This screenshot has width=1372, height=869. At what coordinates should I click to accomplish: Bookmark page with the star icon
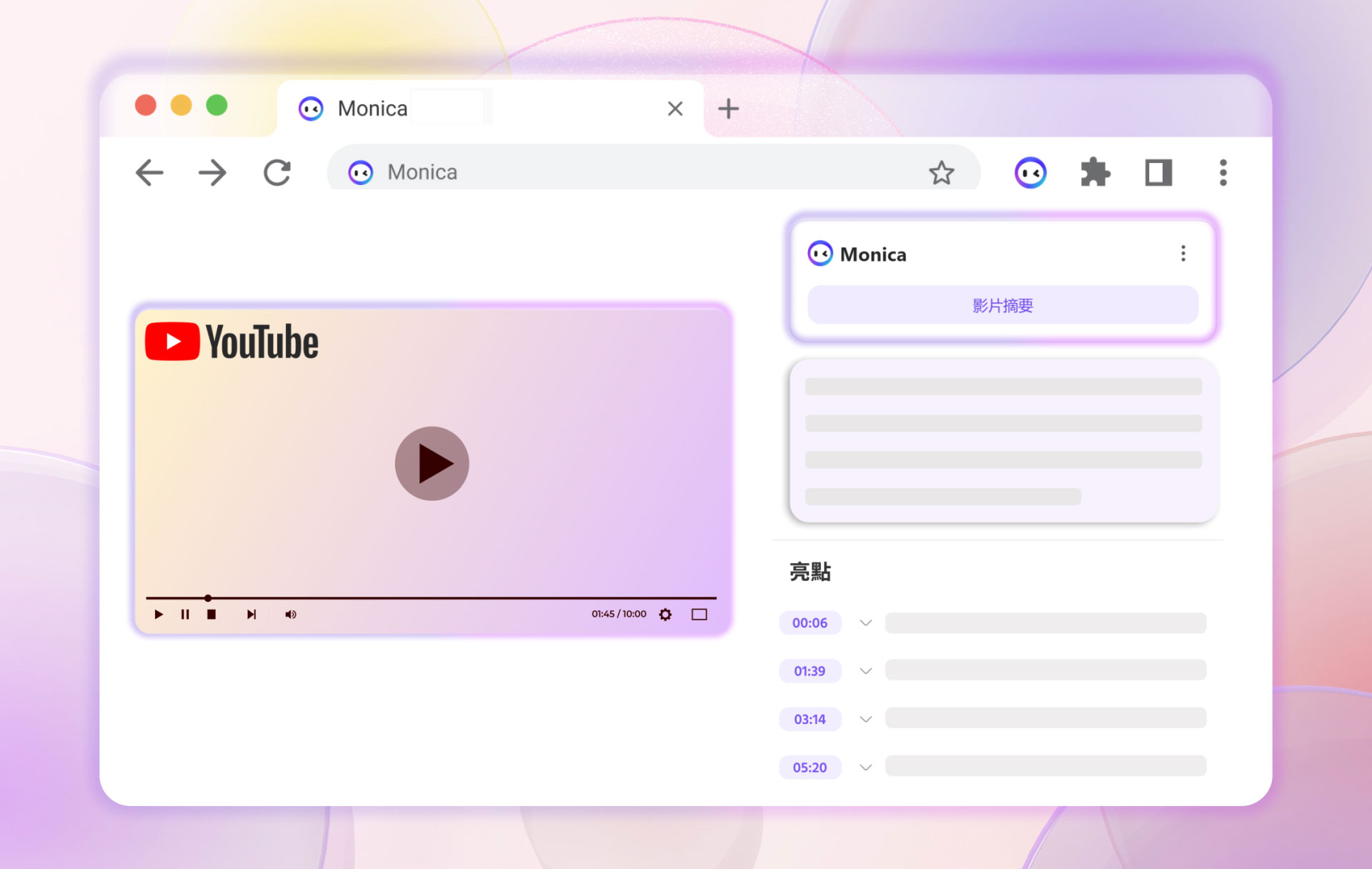(x=941, y=173)
